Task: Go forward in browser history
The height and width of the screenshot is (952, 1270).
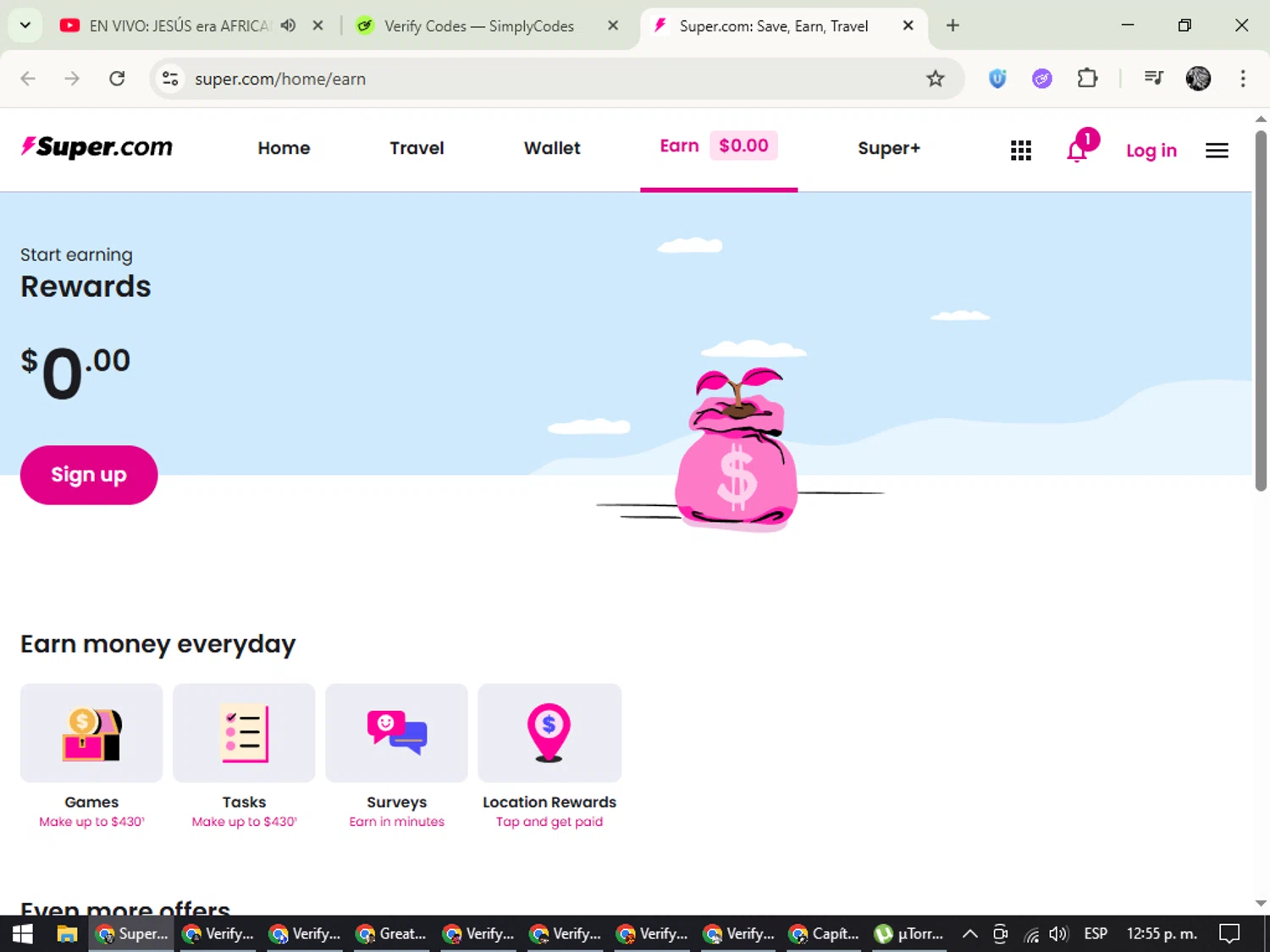Action: pos(72,79)
